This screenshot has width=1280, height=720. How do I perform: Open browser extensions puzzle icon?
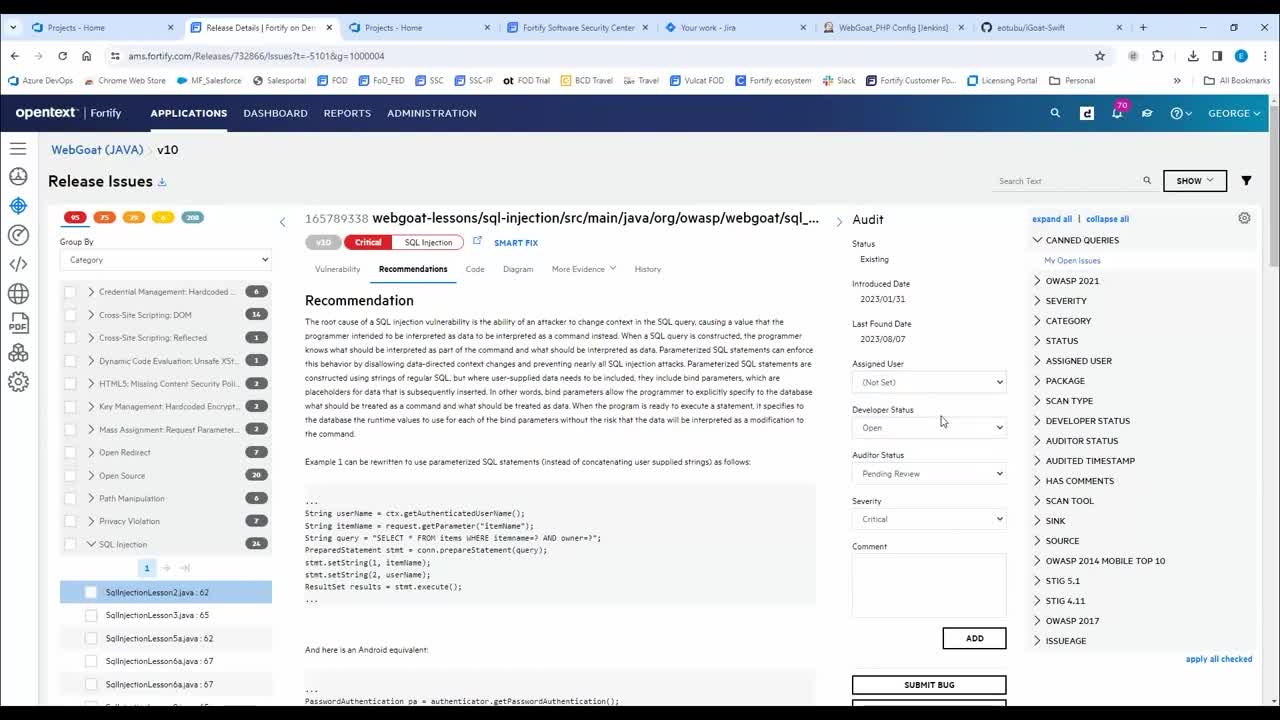coord(1158,56)
